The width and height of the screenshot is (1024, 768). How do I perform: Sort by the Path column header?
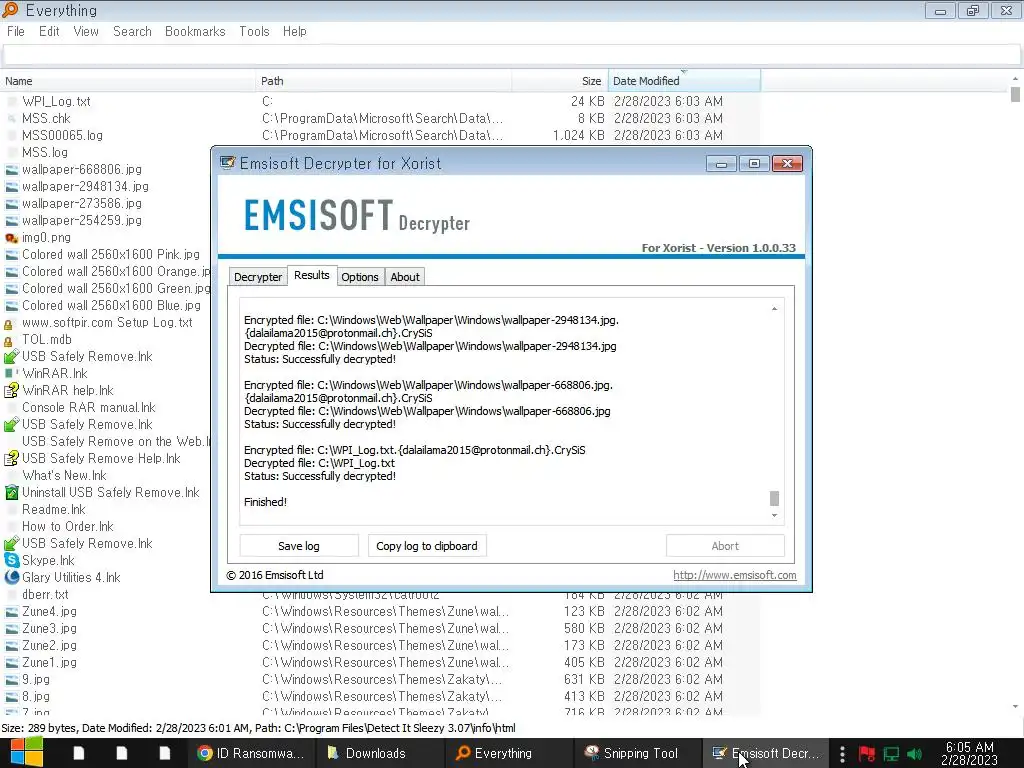[384, 81]
